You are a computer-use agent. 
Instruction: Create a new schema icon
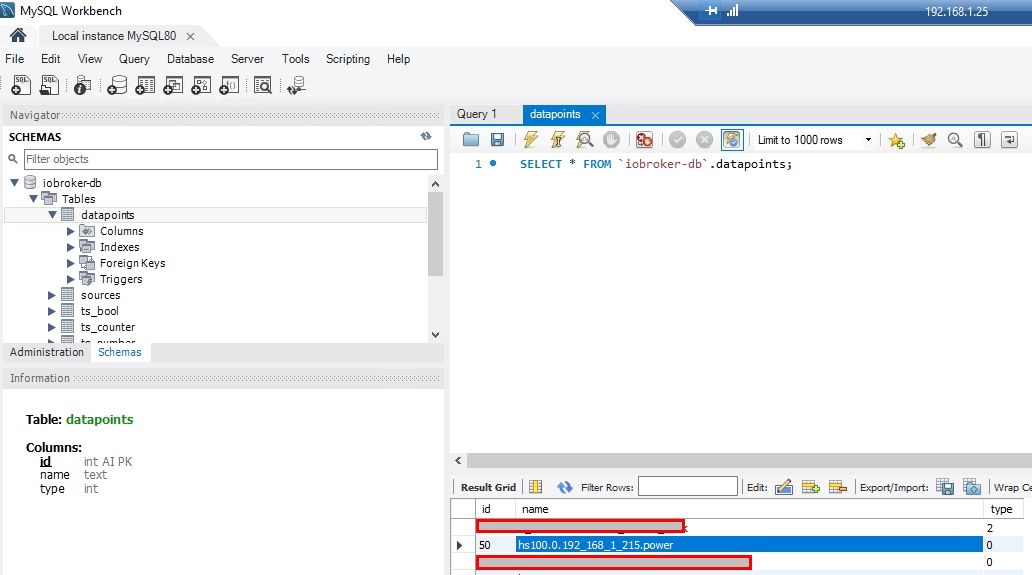[x=116, y=85]
